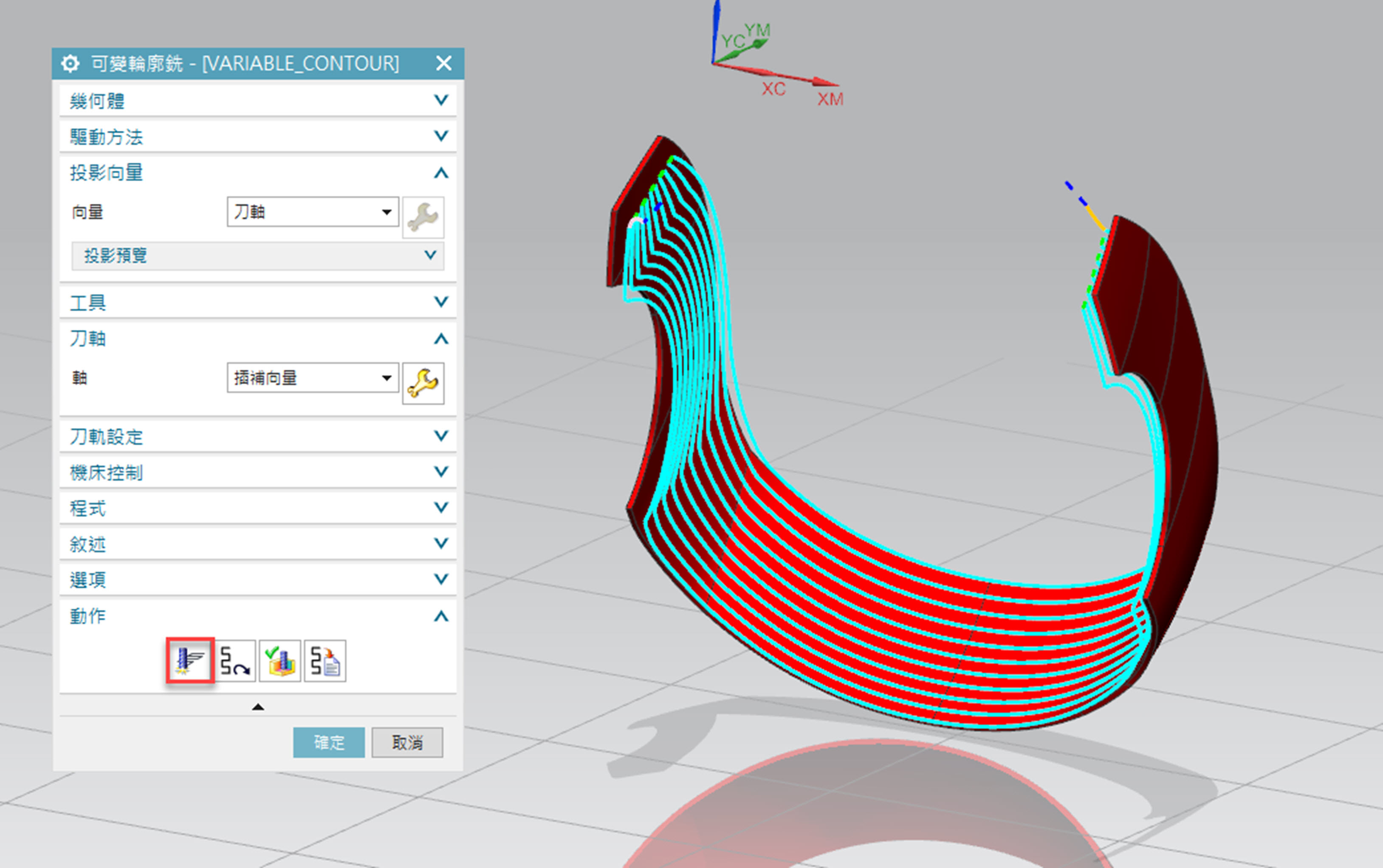Expand the 投影預覽 subsection

coord(258,256)
